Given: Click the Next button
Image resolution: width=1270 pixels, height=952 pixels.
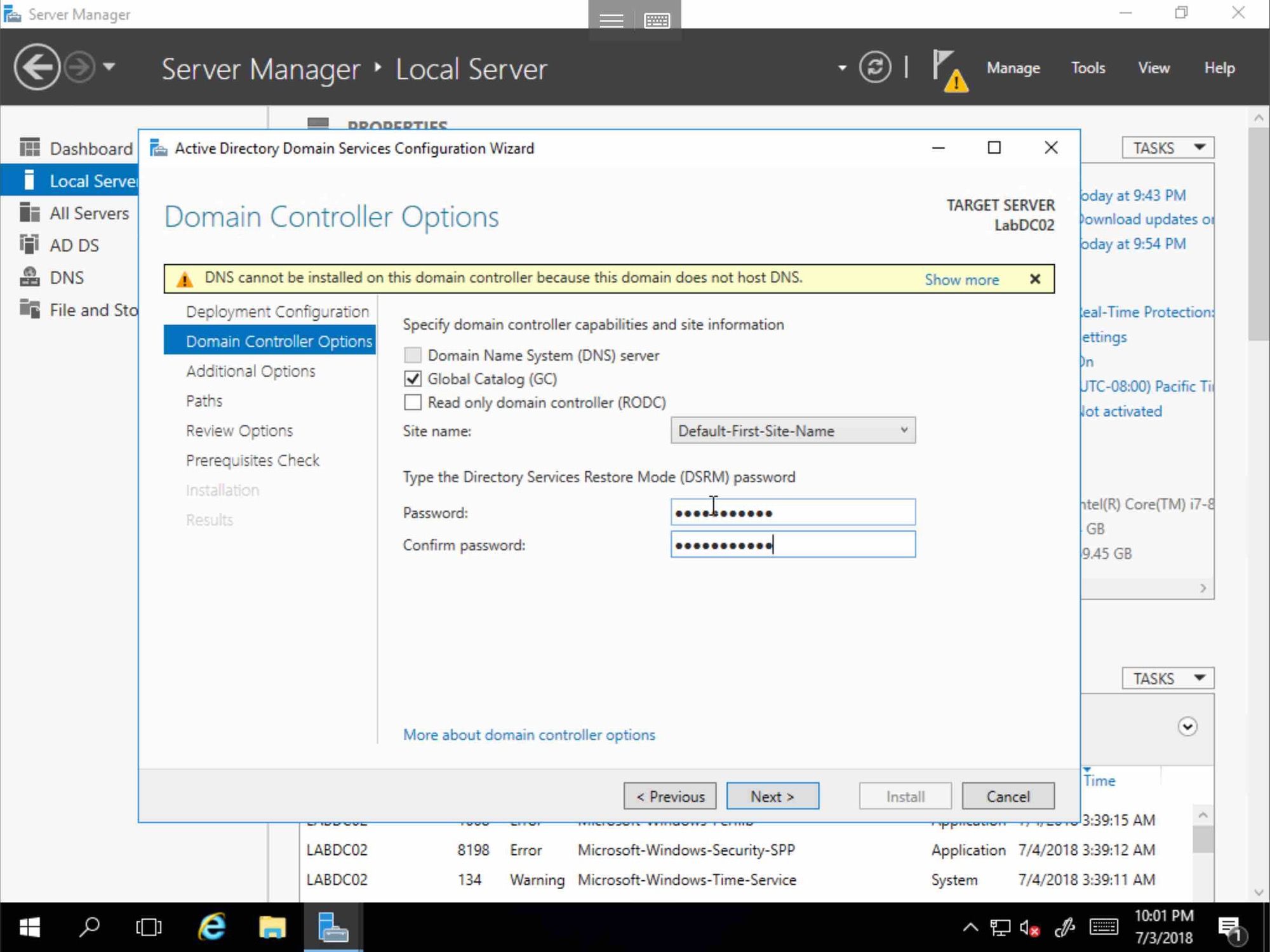Looking at the screenshot, I should click(x=772, y=796).
